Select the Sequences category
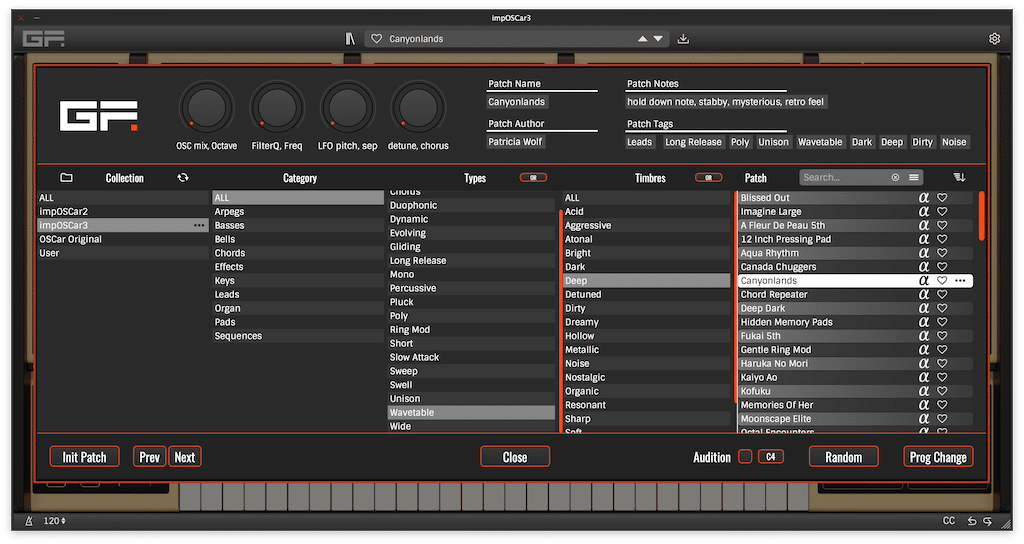 [297, 336]
